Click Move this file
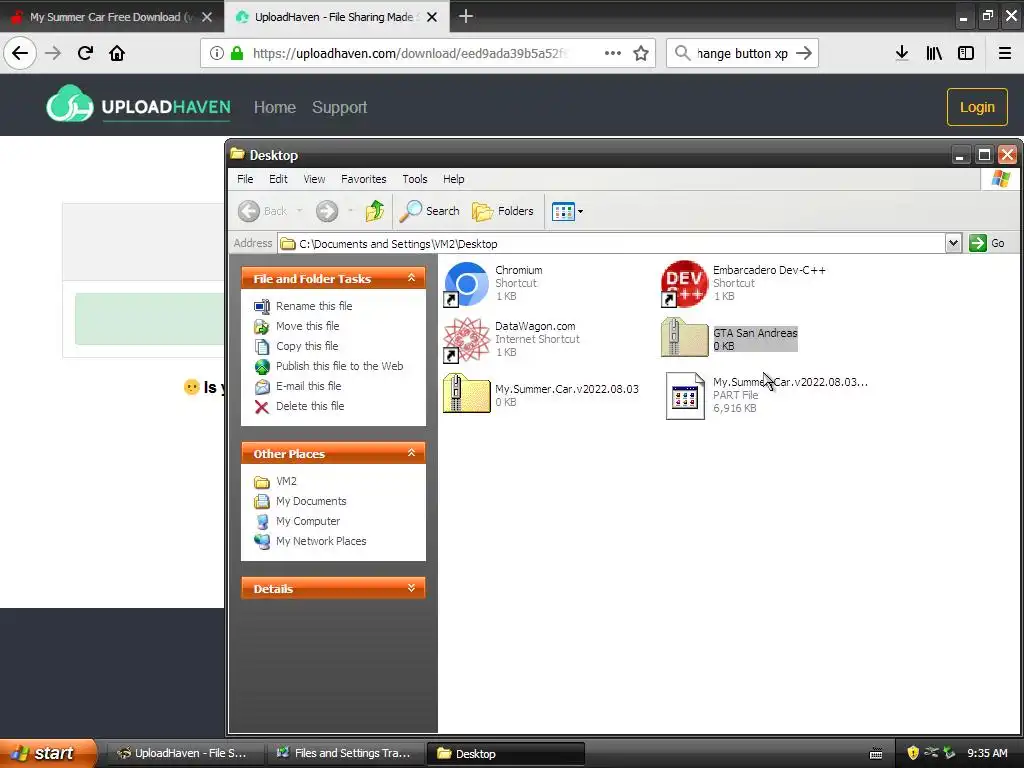The image size is (1024, 768). pyautogui.click(x=308, y=326)
